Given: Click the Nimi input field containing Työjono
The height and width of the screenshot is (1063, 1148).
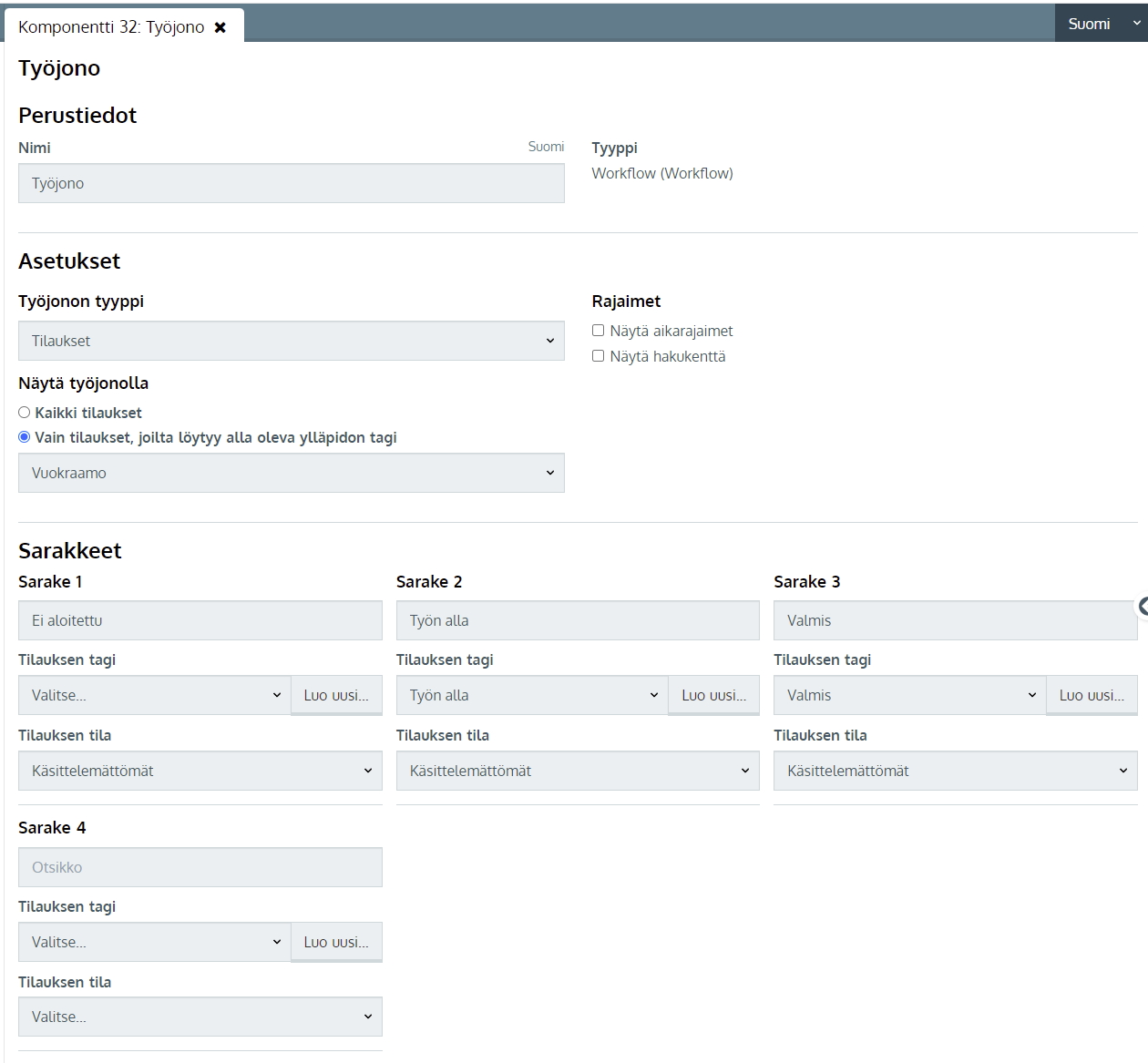Looking at the screenshot, I should tap(292, 183).
